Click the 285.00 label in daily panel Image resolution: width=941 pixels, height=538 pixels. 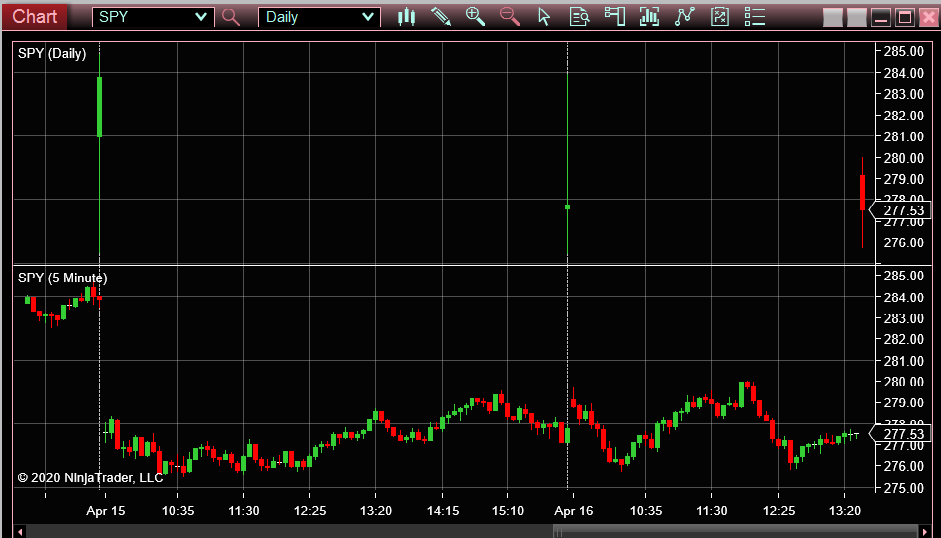pos(904,52)
